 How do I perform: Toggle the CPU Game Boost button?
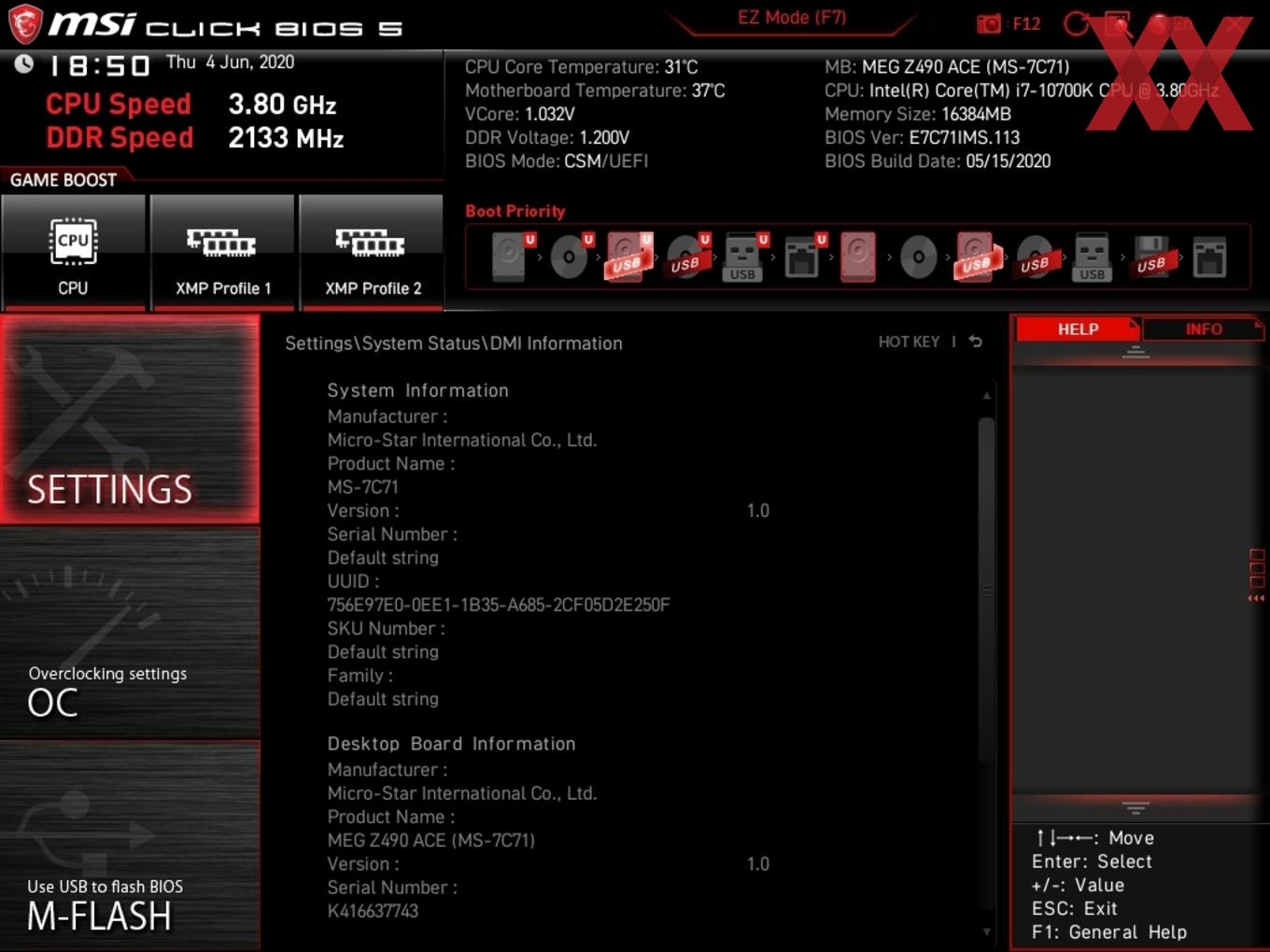[x=73, y=252]
